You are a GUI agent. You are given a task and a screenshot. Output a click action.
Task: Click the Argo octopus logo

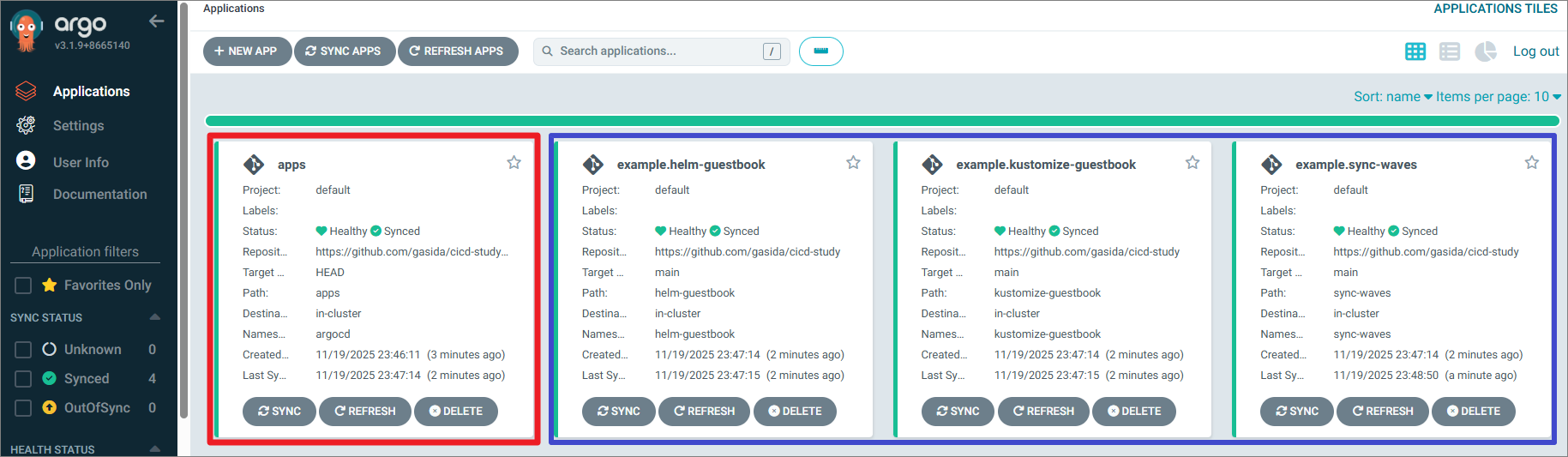[27, 31]
